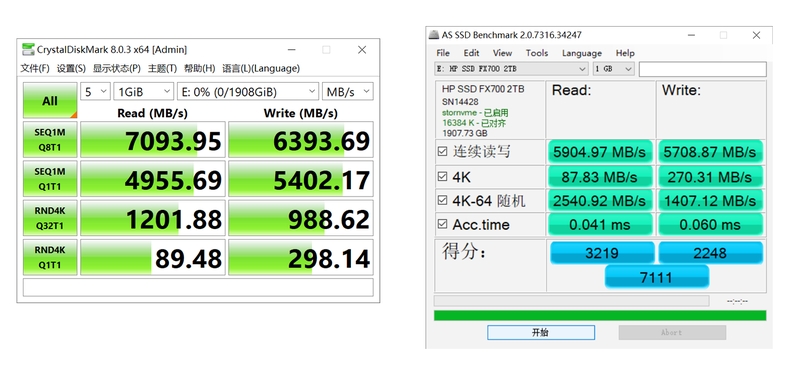Open the 设置(S) menu
Screen dimensions: 800x374
pyautogui.click(x=71, y=68)
